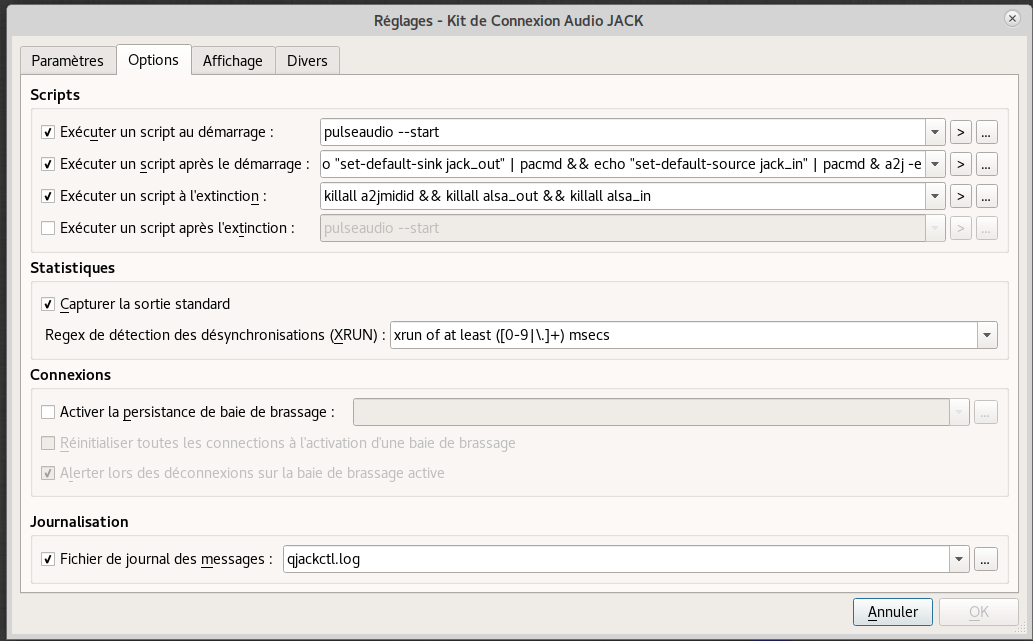Close the Réglages dialog window

coord(1013,19)
